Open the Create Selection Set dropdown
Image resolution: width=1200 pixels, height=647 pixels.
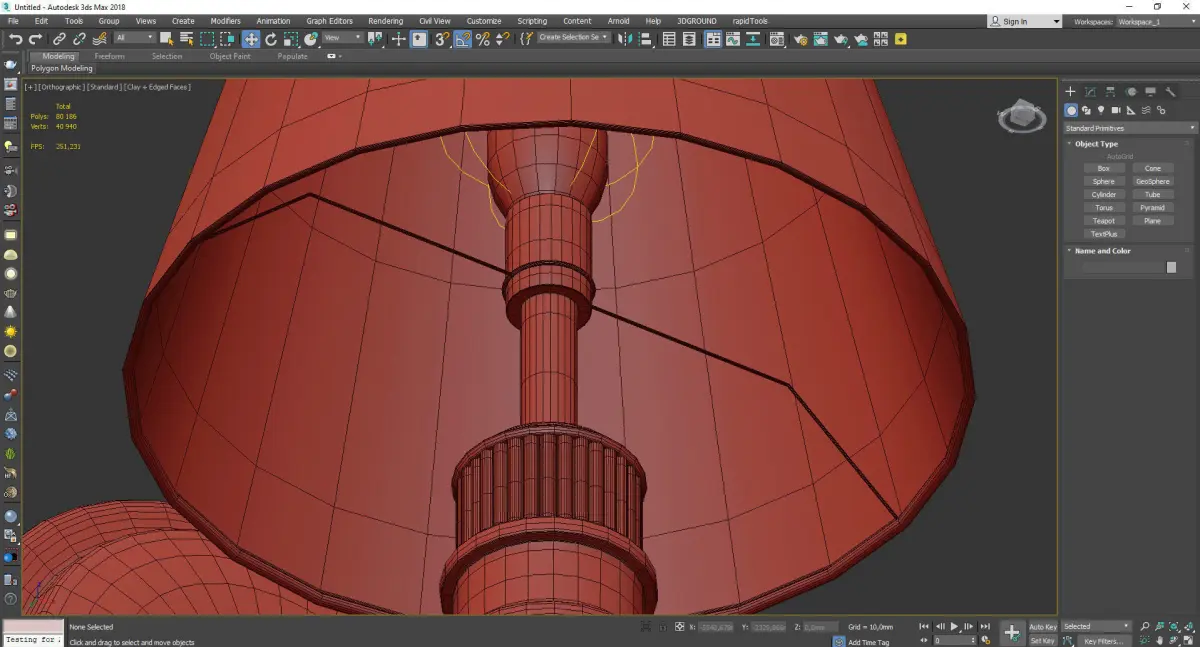tap(573, 37)
